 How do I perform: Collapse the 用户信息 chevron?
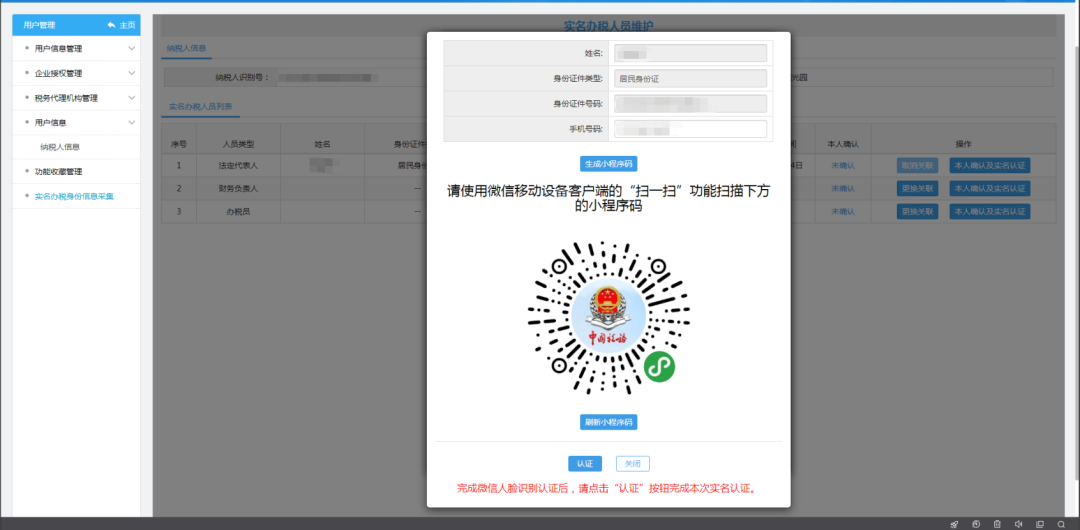pos(132,122)
